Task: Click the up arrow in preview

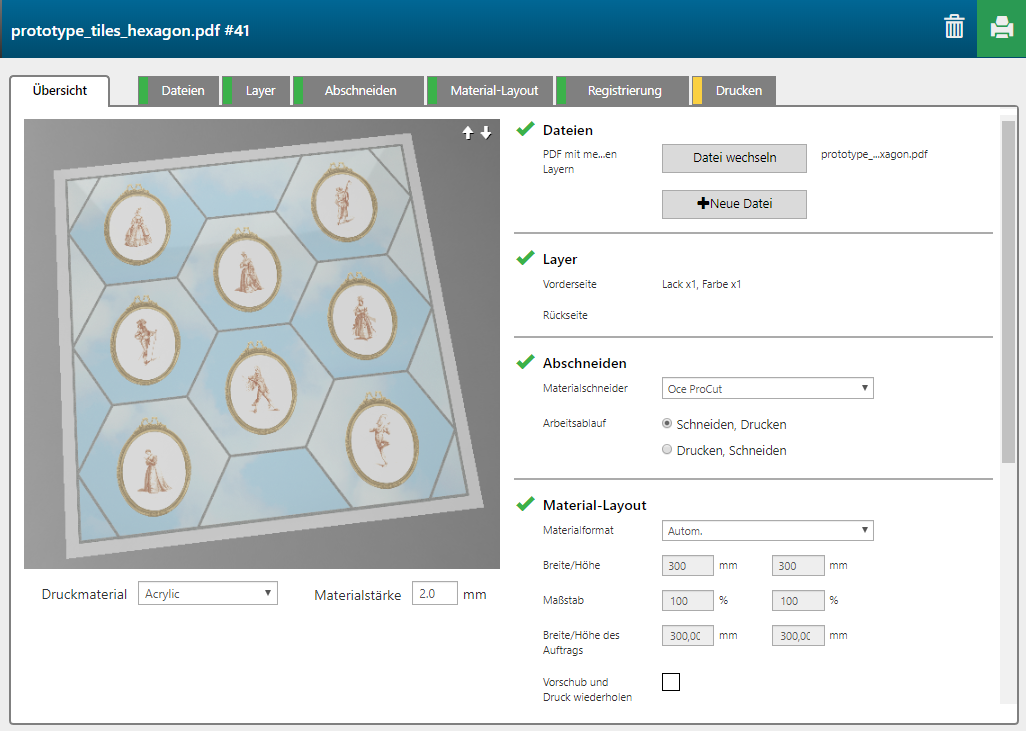Action: coord(467,133)
